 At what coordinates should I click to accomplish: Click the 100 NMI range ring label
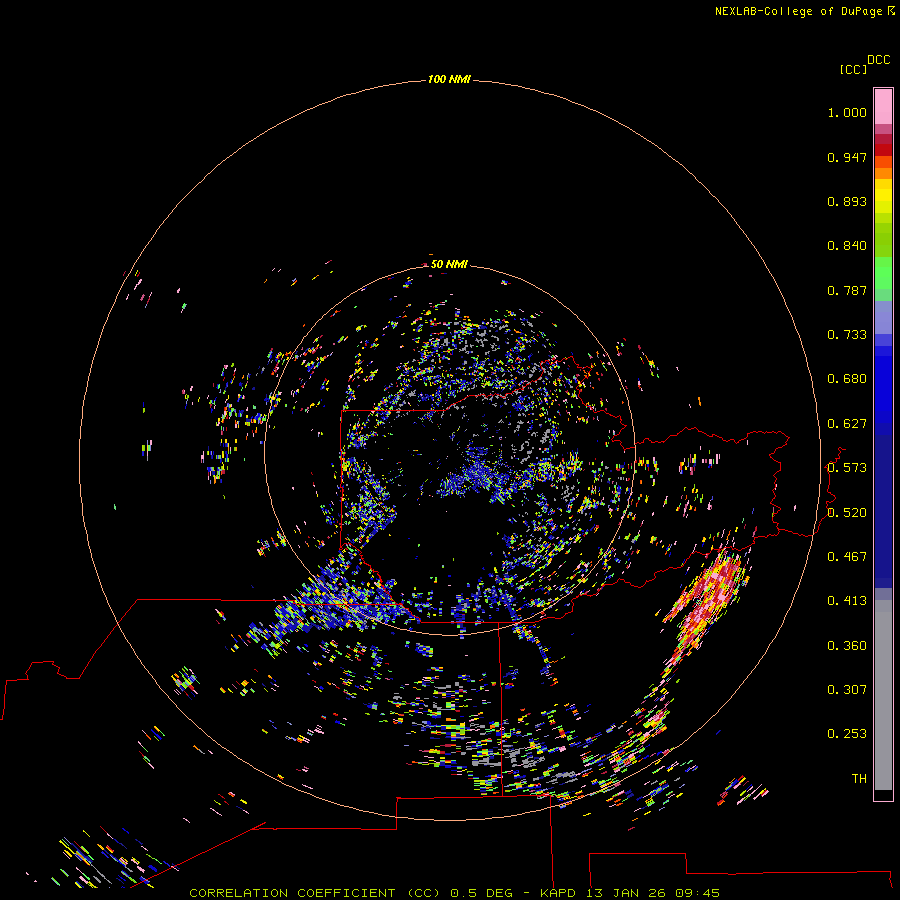pyautogui.click(x=449, y=79)
